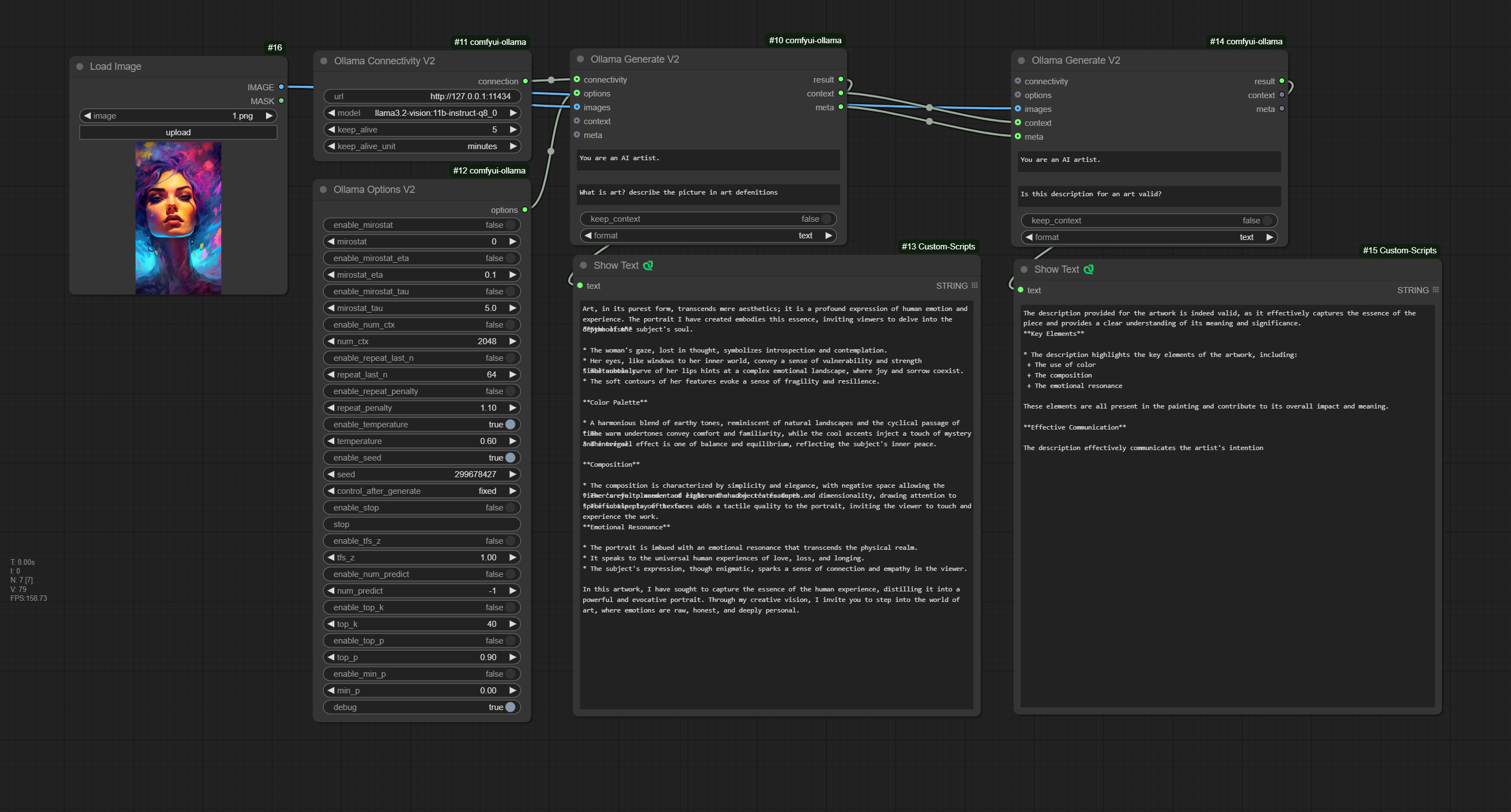Image resolution: width=1511 pixels, height=812 pixels.
Task: Collapse the Load Image node via its dot
Action: coord(80,67)
